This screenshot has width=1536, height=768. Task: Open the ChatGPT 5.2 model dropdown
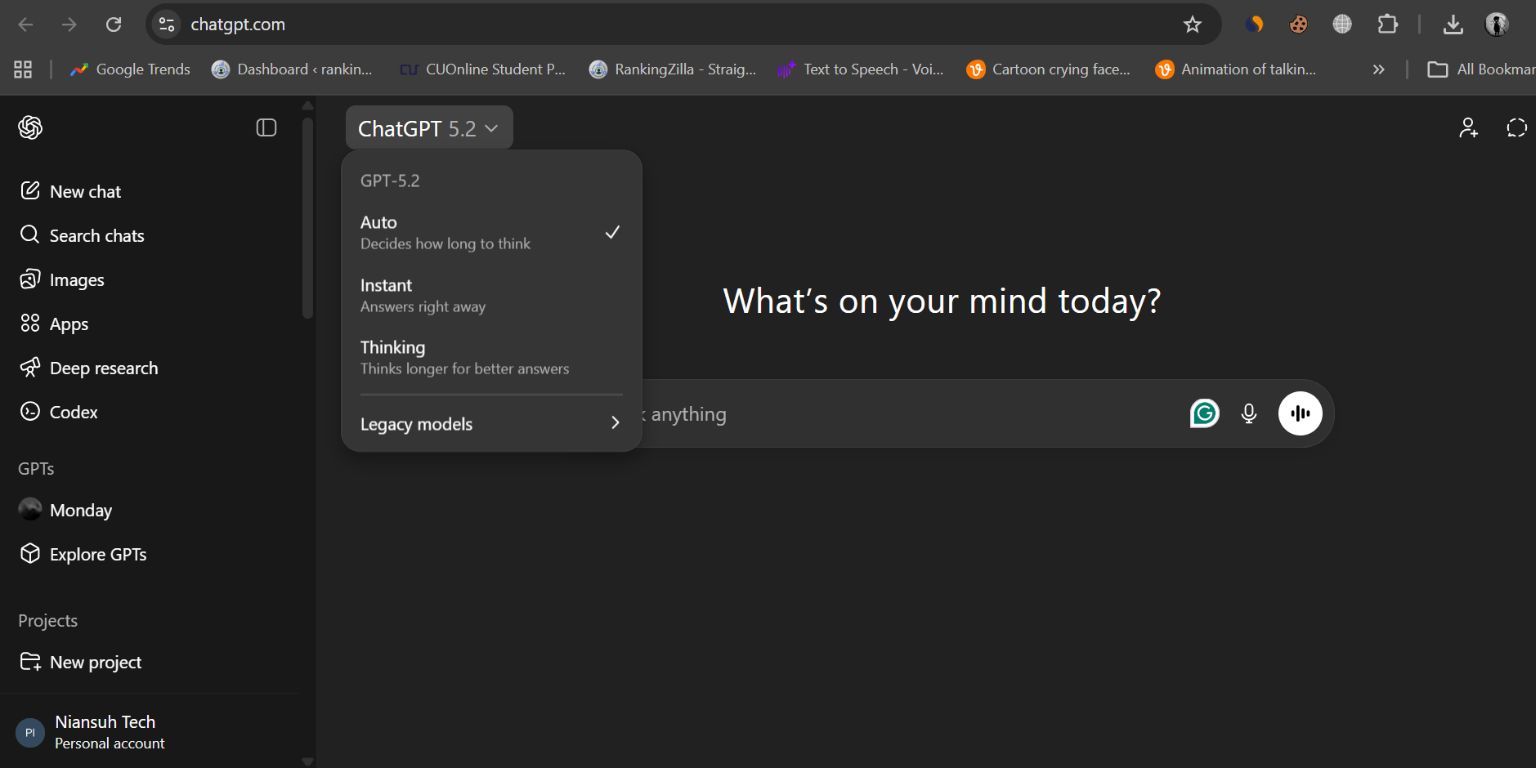pyautogui.click(x=428, y=127)
